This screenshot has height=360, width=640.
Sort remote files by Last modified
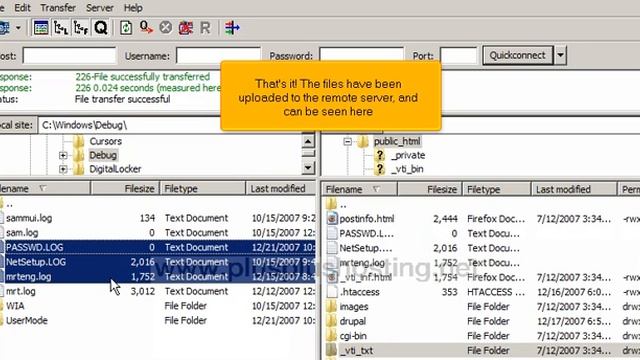point(574,189)
